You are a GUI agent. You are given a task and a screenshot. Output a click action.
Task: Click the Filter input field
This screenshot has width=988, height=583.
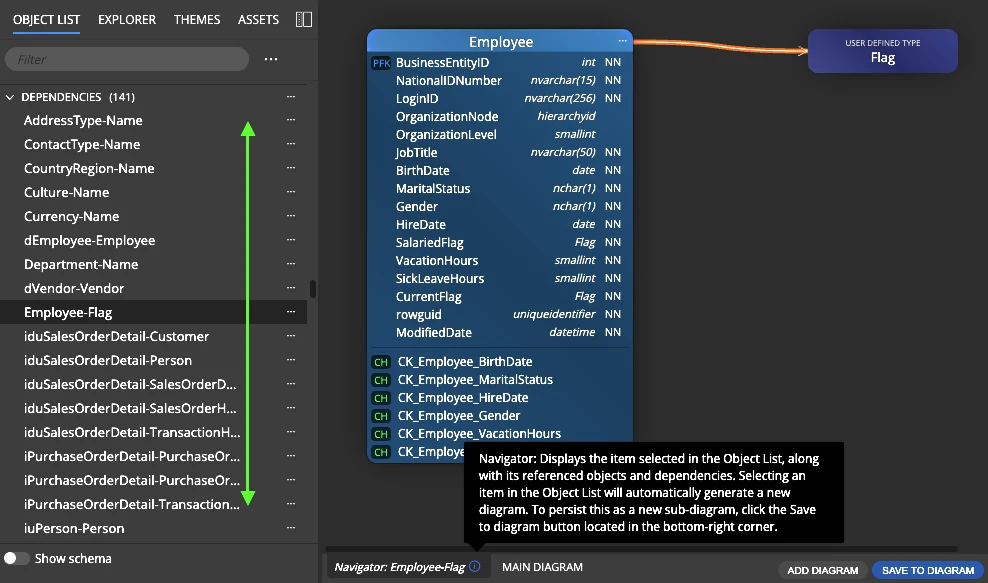127,59
